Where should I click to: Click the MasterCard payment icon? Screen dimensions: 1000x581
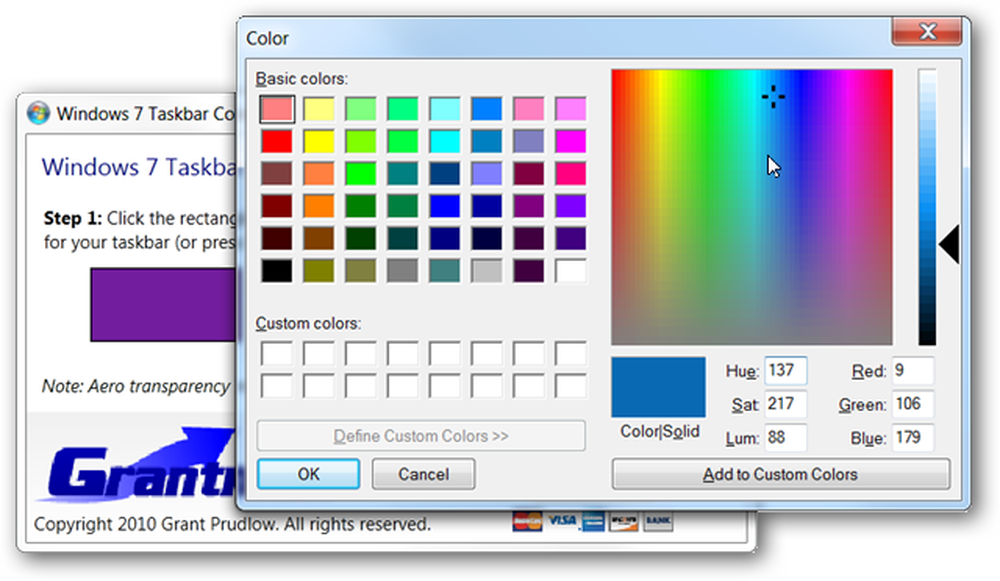coord(527,521)
